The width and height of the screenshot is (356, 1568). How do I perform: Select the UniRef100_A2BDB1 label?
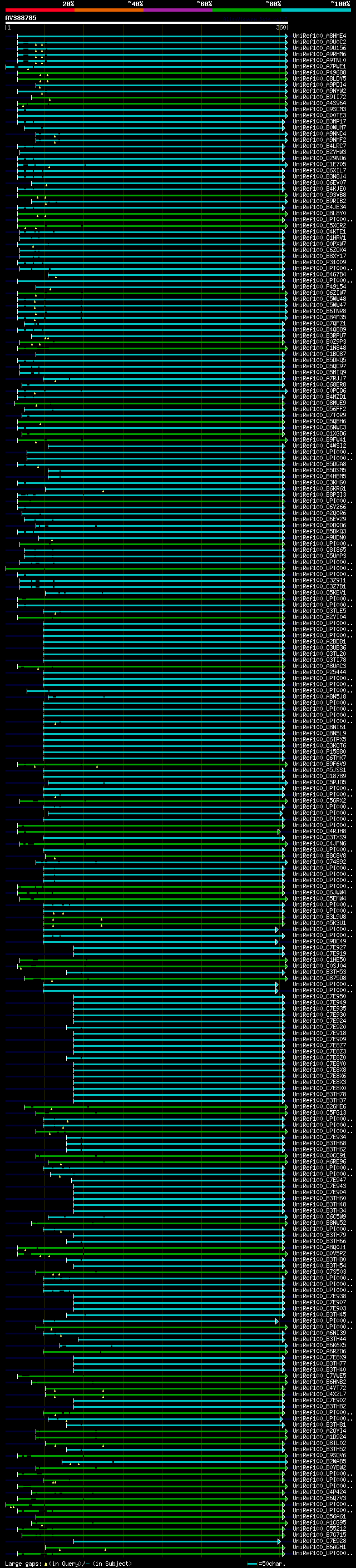tap(319, 641)
